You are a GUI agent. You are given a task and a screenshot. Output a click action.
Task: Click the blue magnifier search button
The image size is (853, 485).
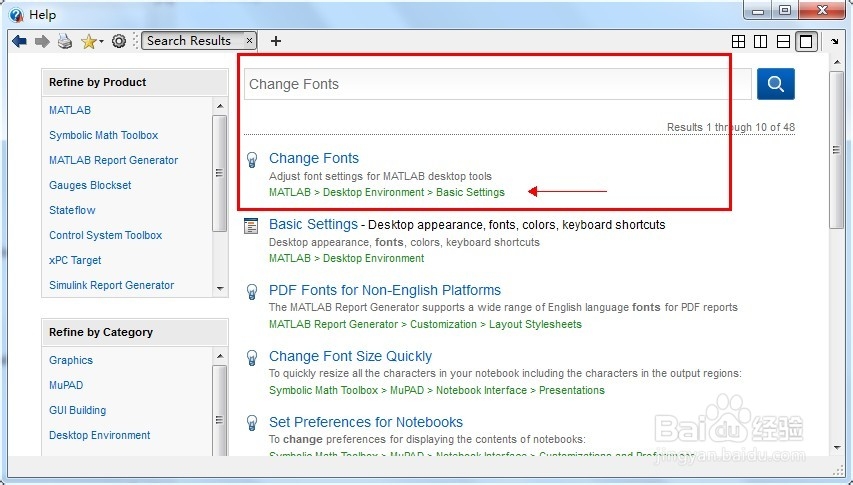point(776,84)
